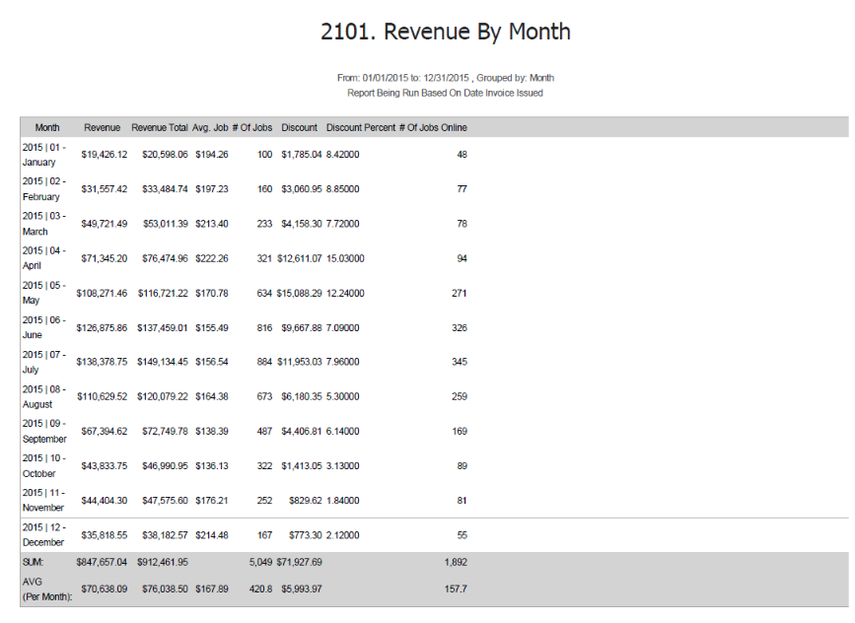Click the # Of Jobs column header

tap(252, 128)
